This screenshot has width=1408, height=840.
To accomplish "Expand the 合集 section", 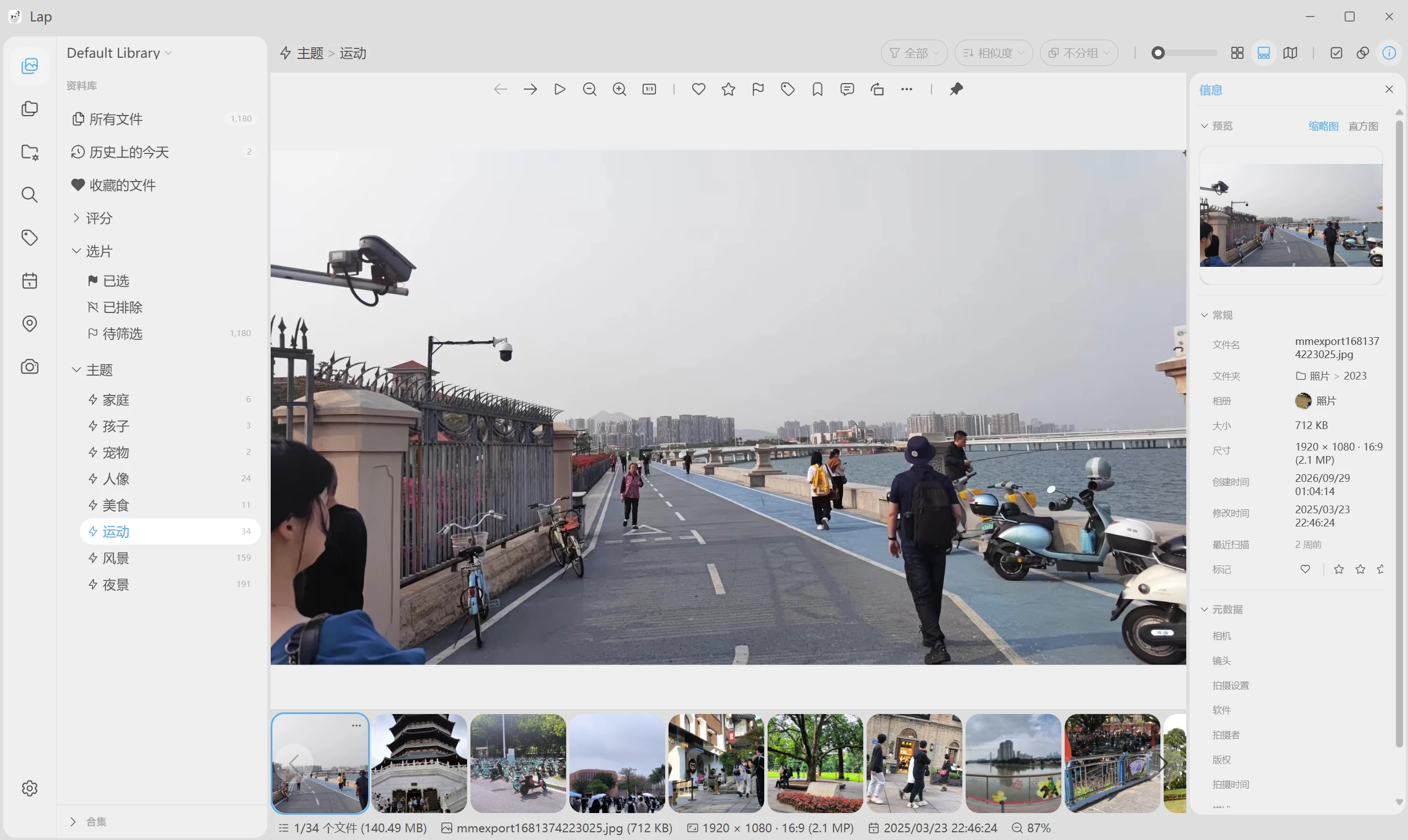I will pos(73,821).
